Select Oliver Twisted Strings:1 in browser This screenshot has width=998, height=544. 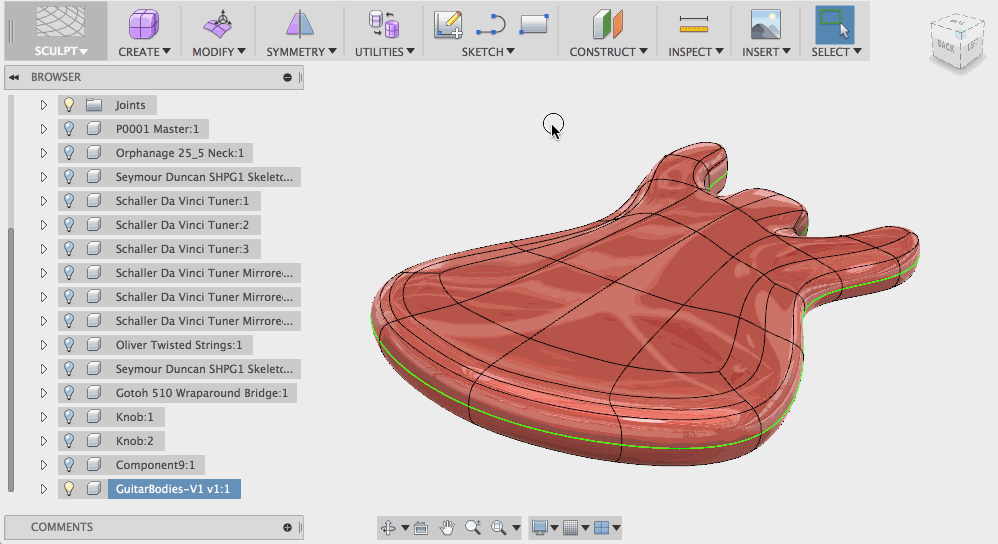click(178, 345)
